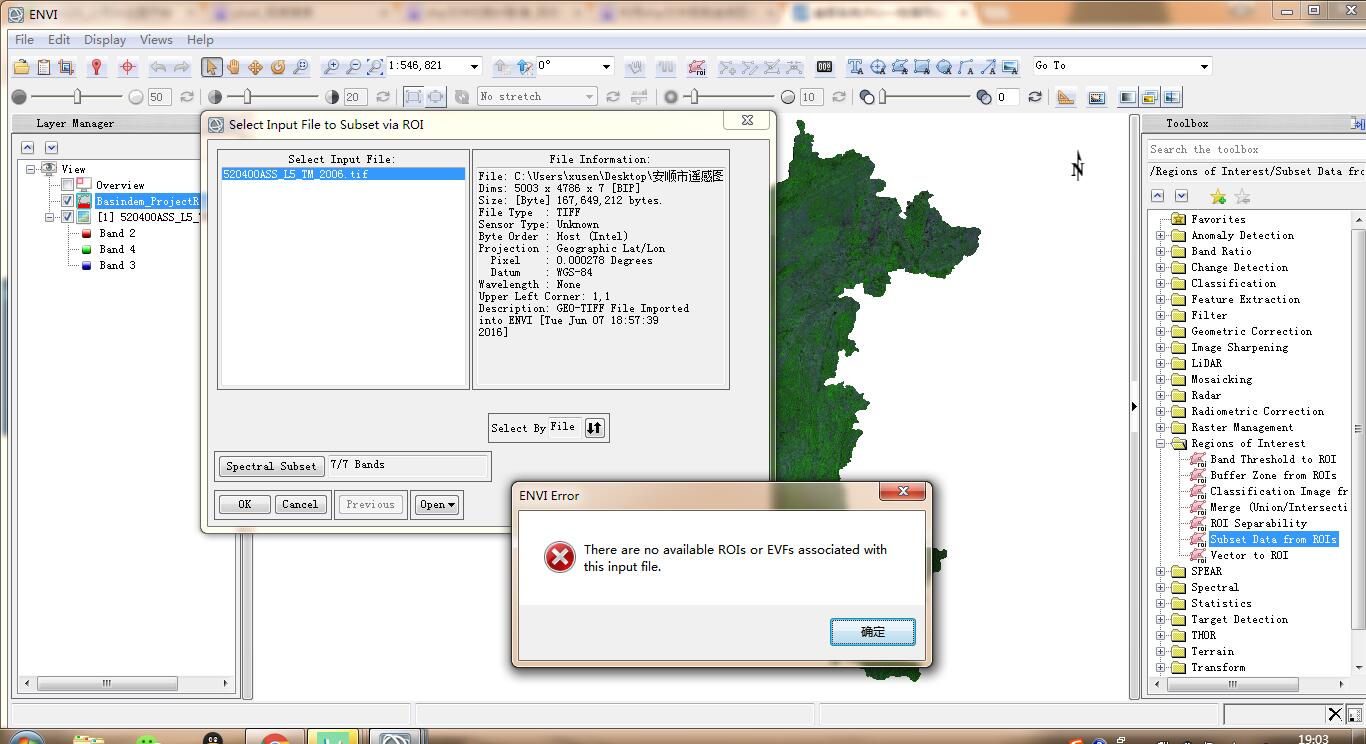Open the Open dropdown in subset dialog
Image resolution: width=1366 pixels, height=744 pixels.
click(x=437, y=505)
